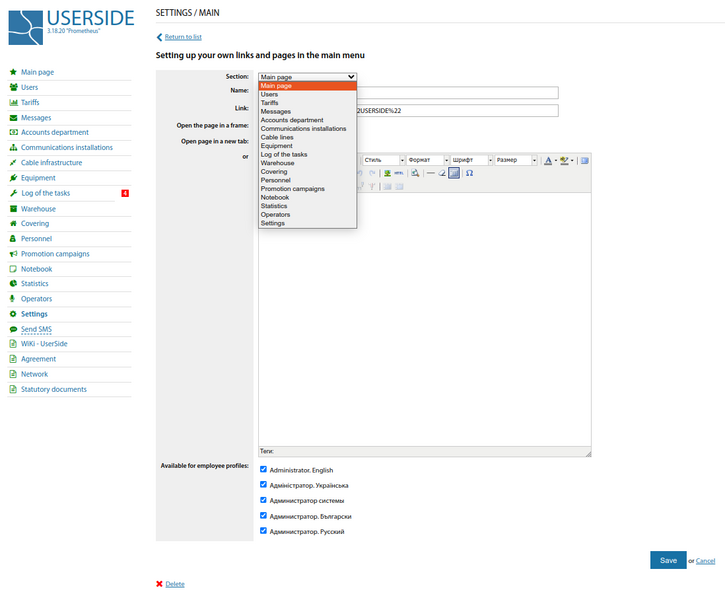Click the red X Delete icon
The width and height of the screenshot is (725, 600).
click(x=159, y=584)
